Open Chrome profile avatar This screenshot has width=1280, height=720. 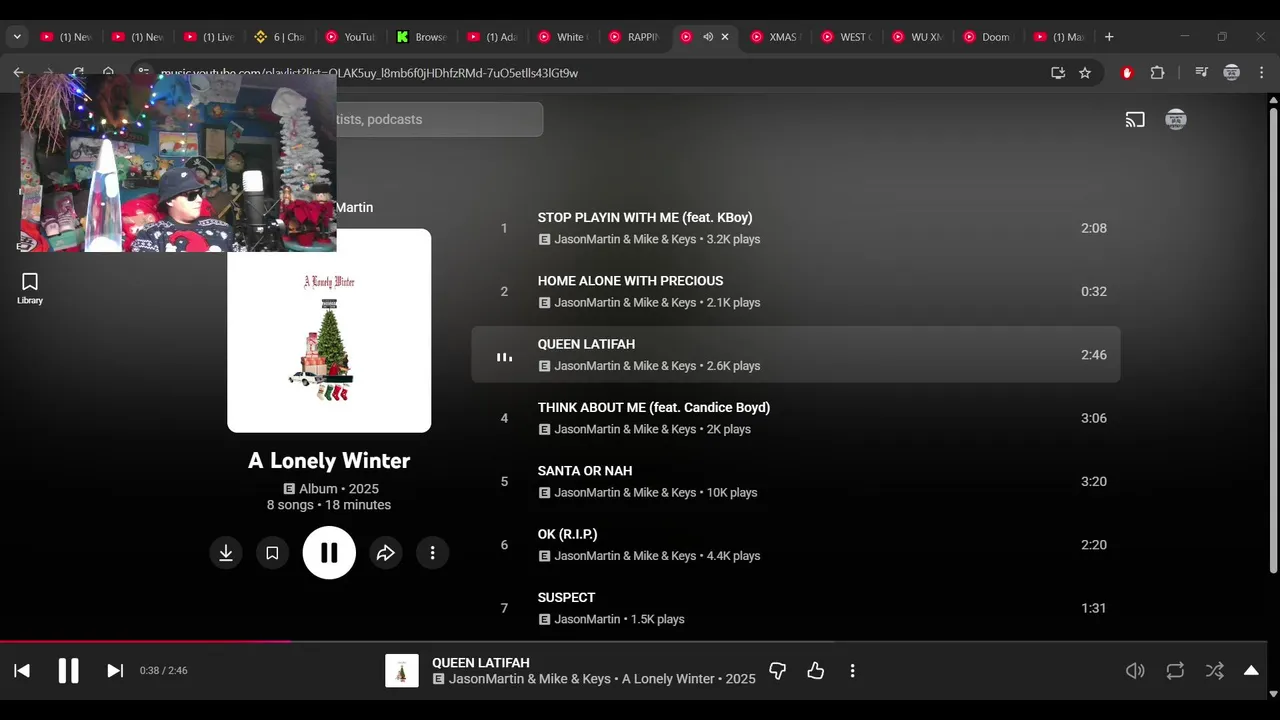pos(1232,73)
